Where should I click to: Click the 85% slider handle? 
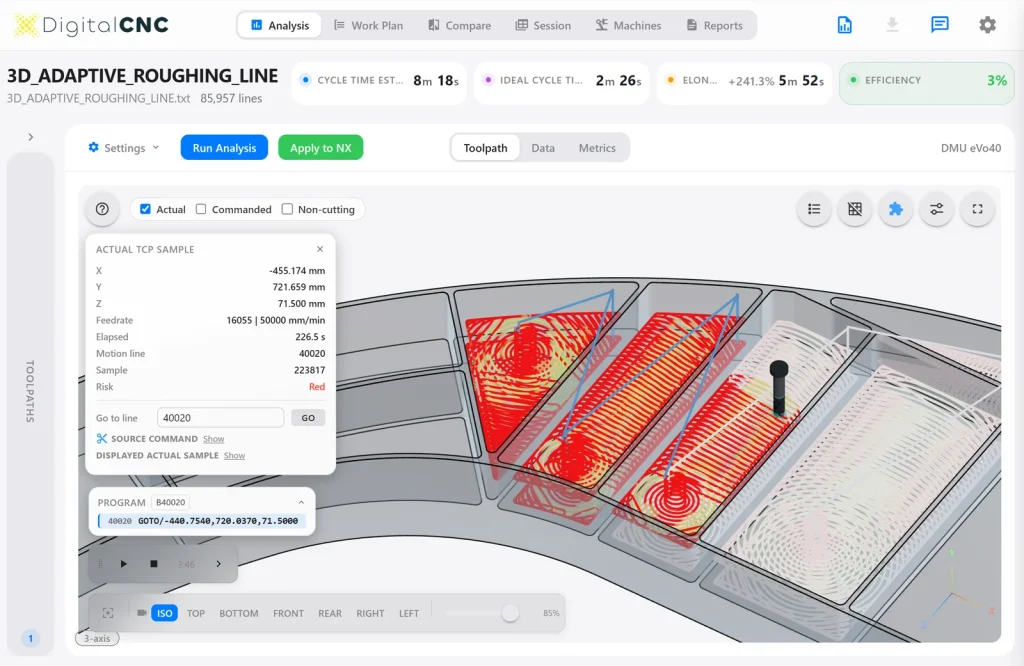click(510, 613)
